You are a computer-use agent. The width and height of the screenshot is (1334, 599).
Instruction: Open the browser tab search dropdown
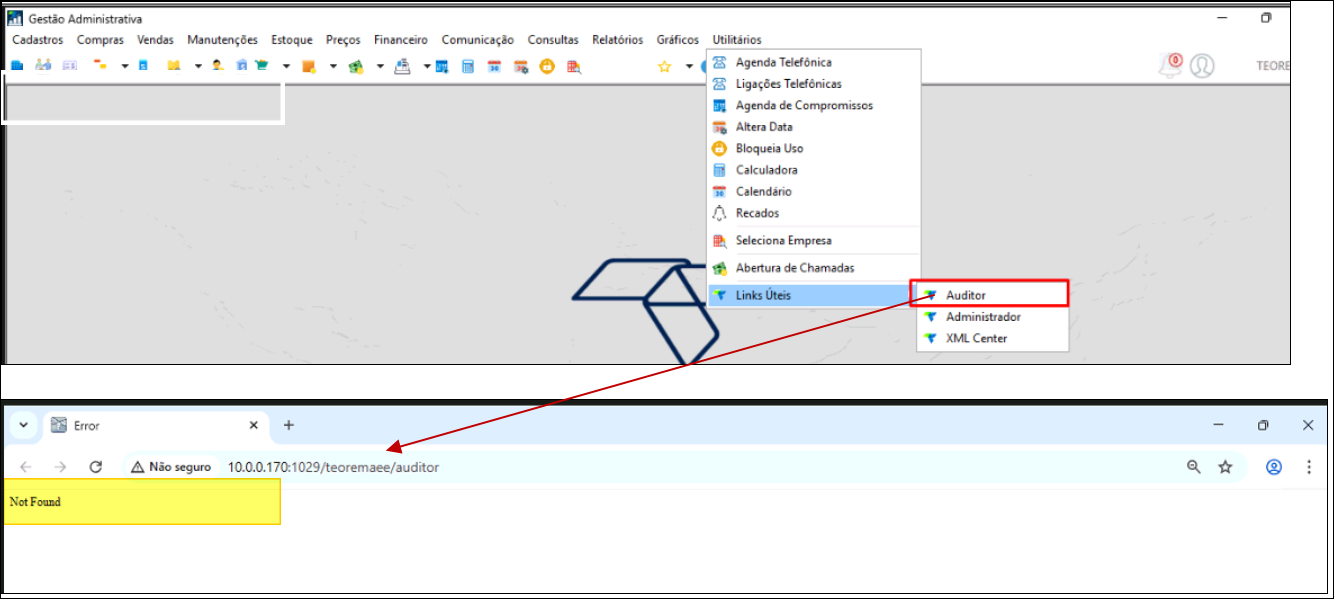pyautogui.click(x=23, y=425)
